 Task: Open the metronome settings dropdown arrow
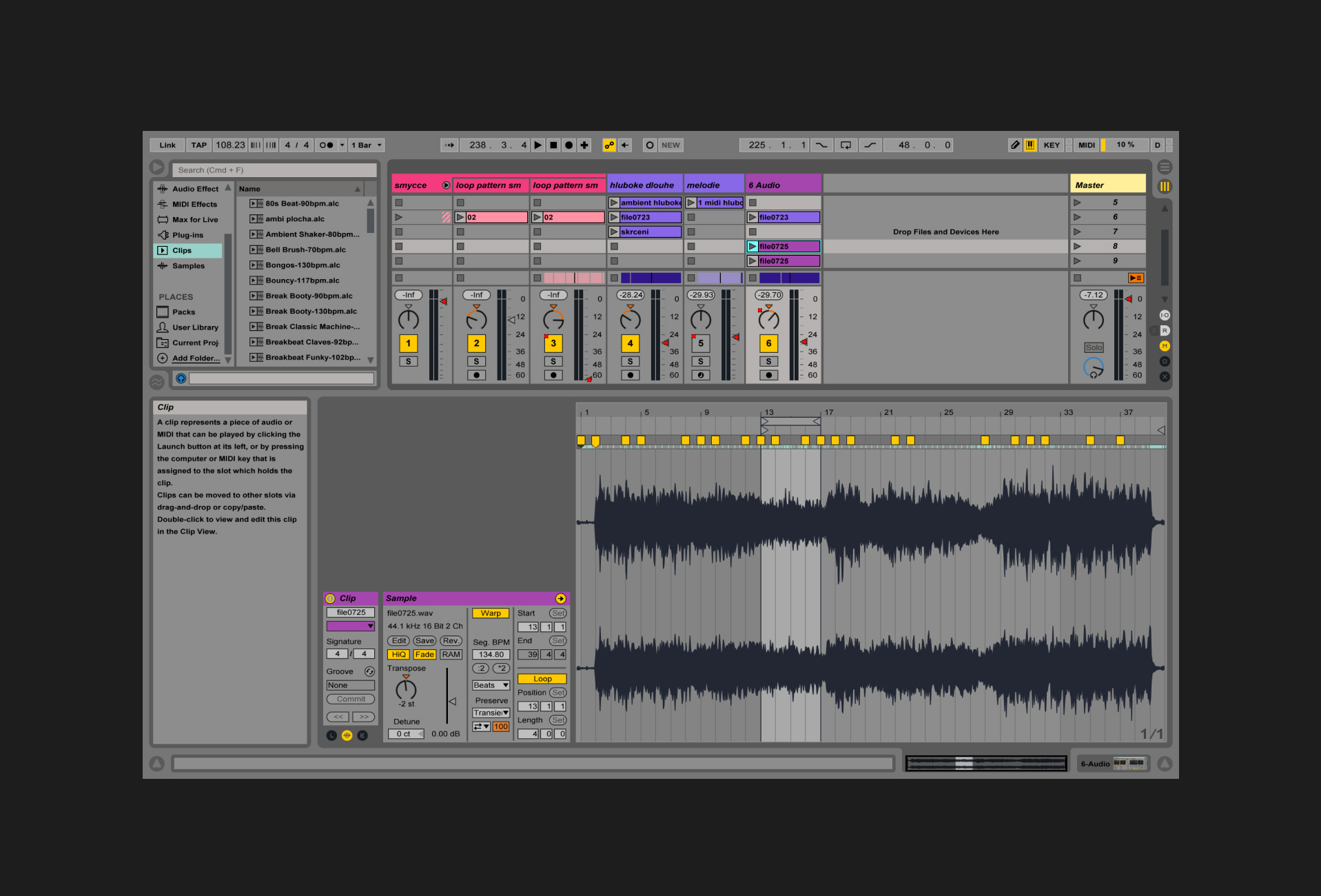tap(342, 145)
